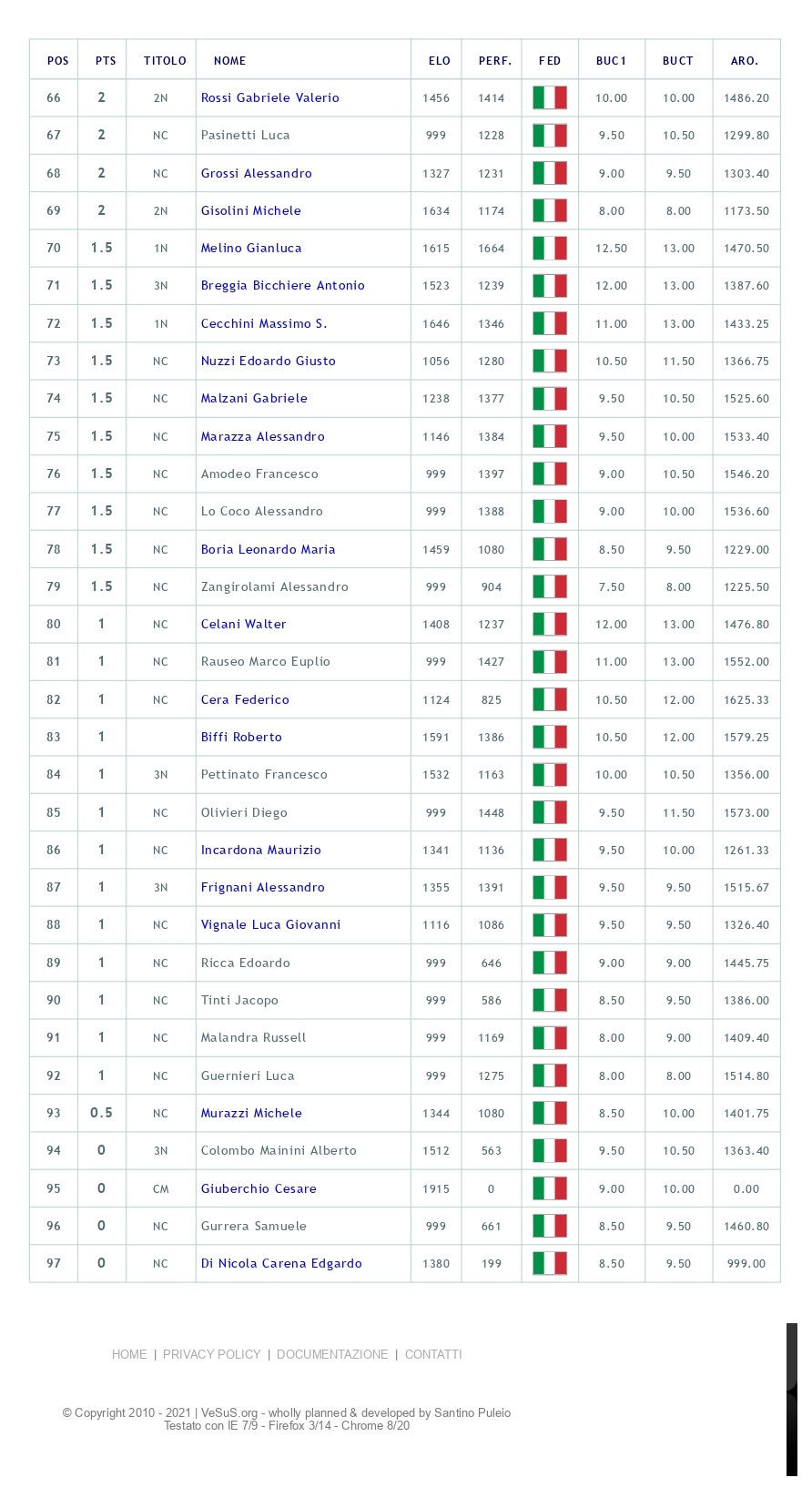The image size is (812, 1488).
Task: Click the flag next to Malzani Gabriele
Action: tap(550, 398)
